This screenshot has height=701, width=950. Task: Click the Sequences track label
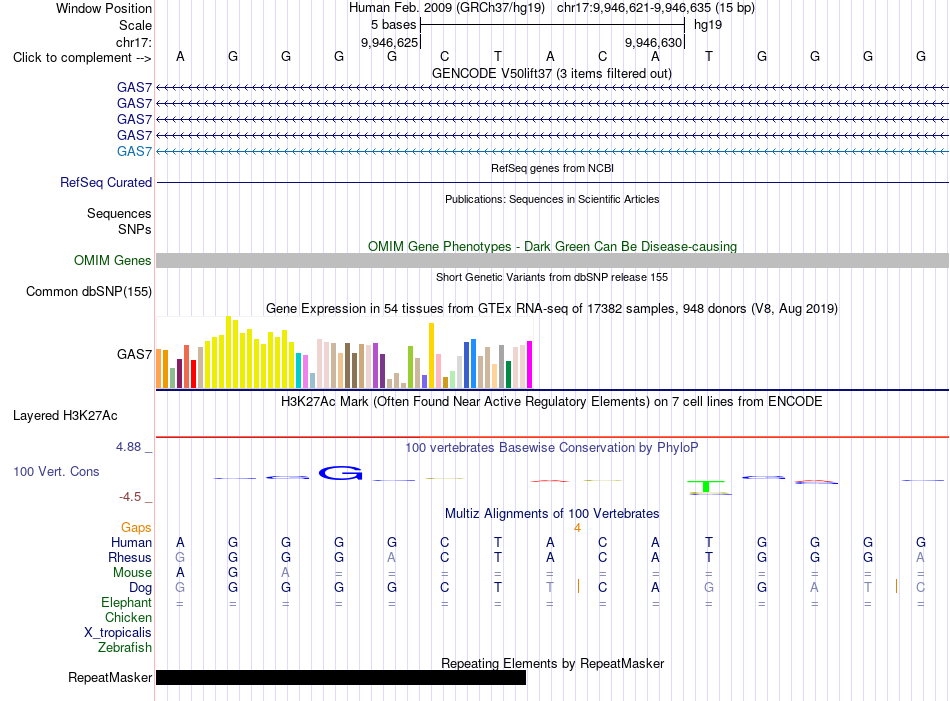coord(119,213)
